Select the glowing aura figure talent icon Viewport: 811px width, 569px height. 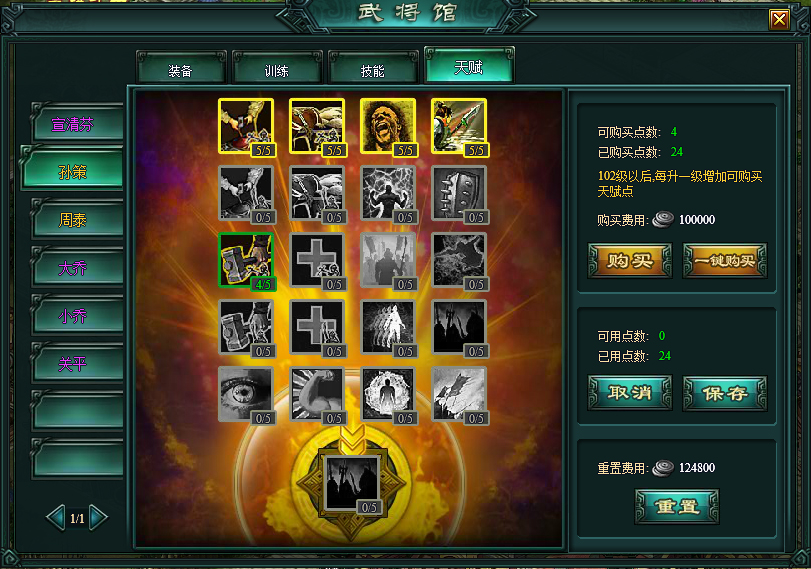[388, 395]
